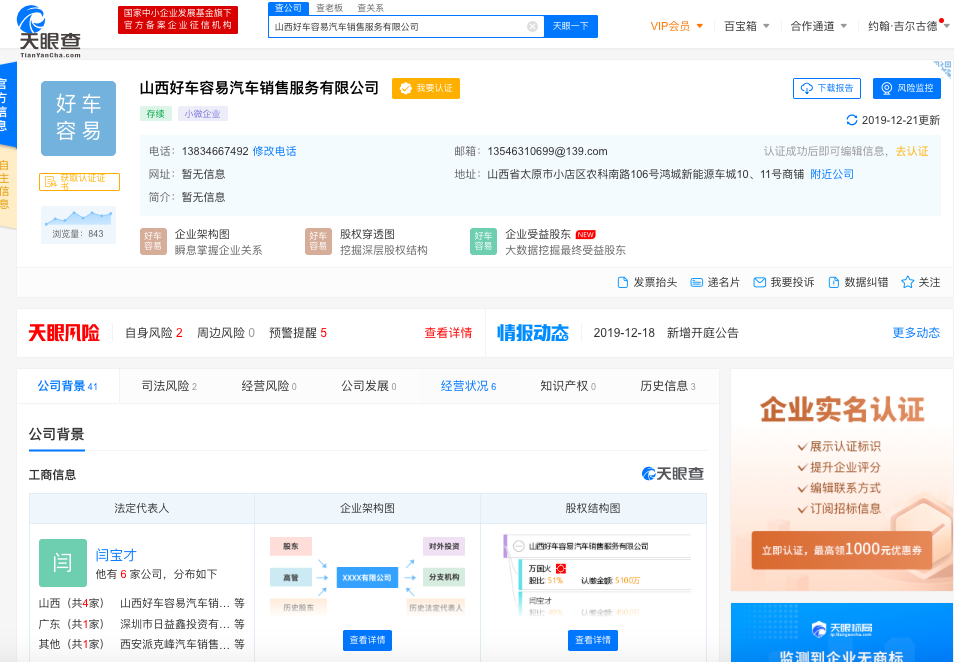Click the data correction (数据纠错) icon
This screenshot has height=662, width=954.
point(834,283)
